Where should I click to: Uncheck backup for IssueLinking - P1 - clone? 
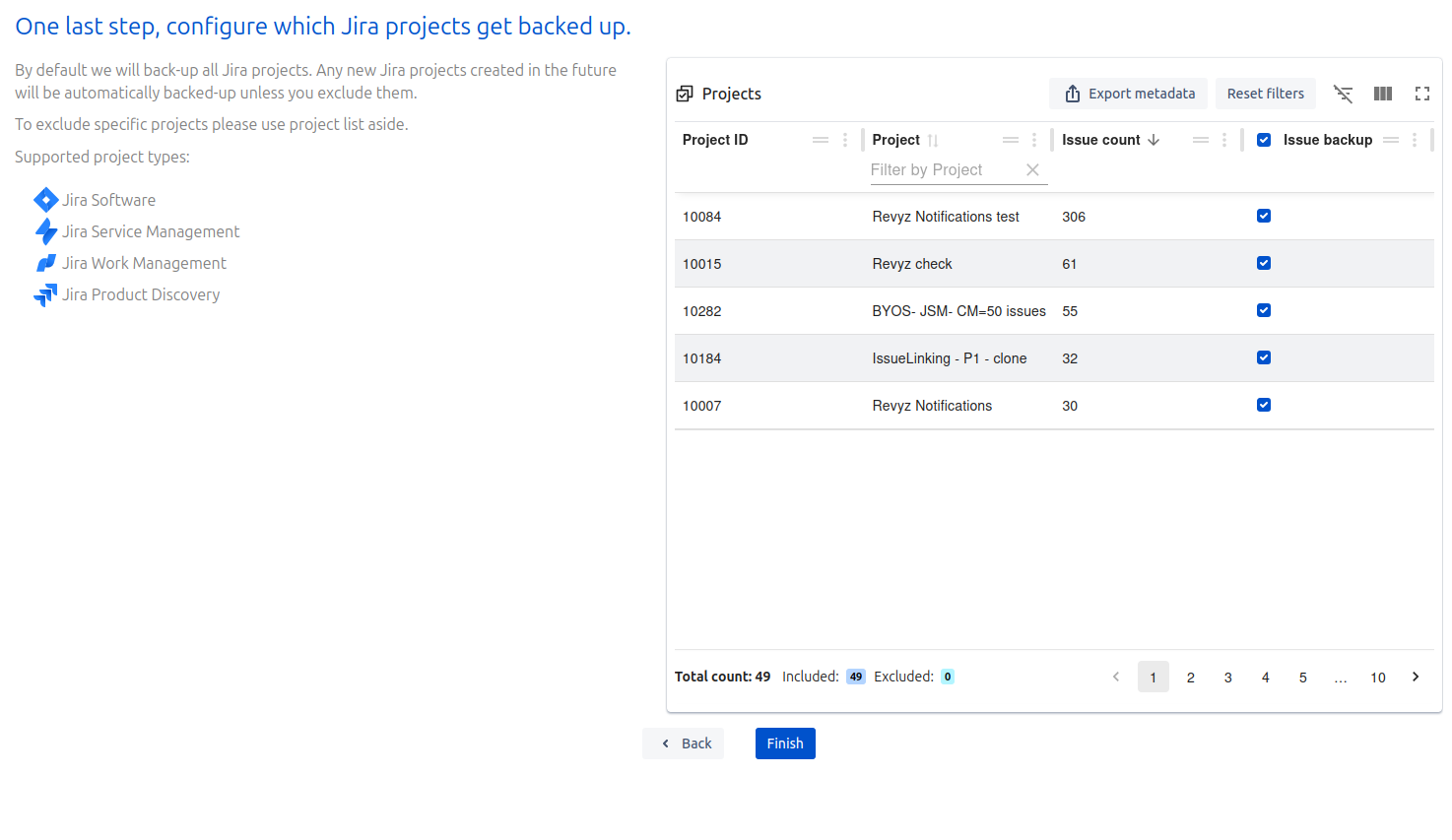(1264, 357)
